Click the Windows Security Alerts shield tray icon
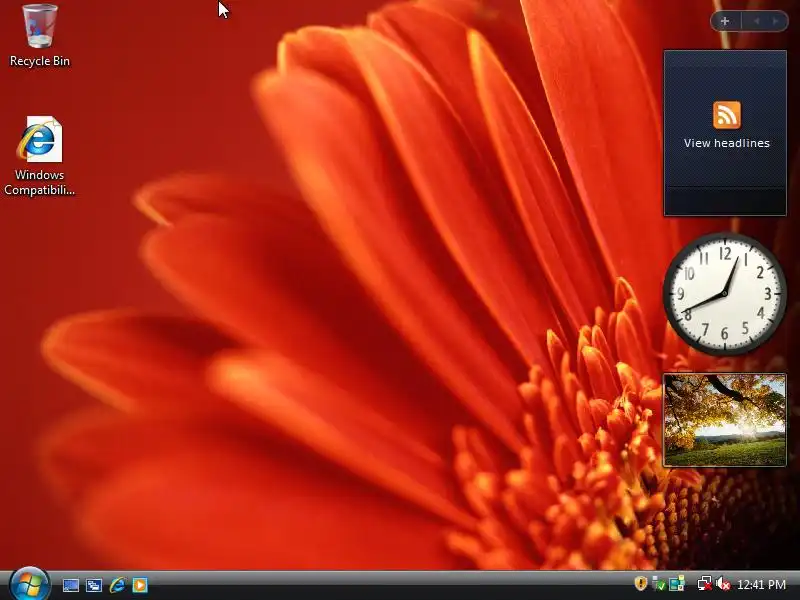This screenshot has height=600, width=800. click(x=641, y=583)
